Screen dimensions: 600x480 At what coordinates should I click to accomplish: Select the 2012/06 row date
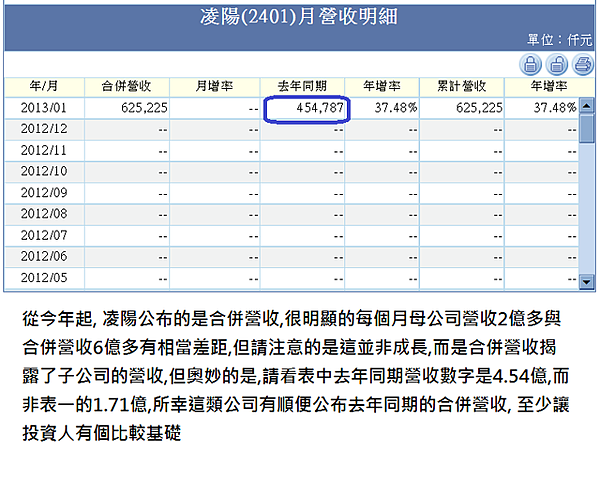(x=44, y=256)
